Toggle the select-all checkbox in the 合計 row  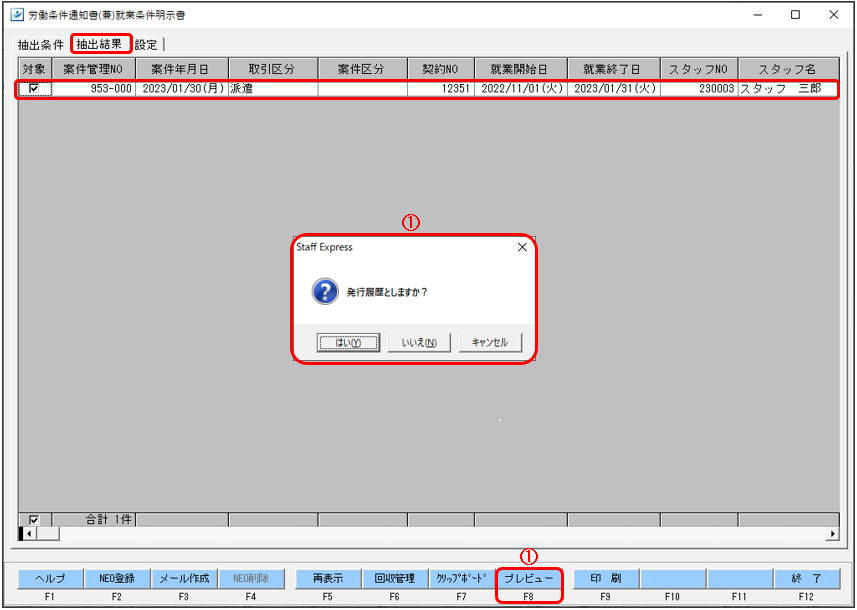click(34, 520)
